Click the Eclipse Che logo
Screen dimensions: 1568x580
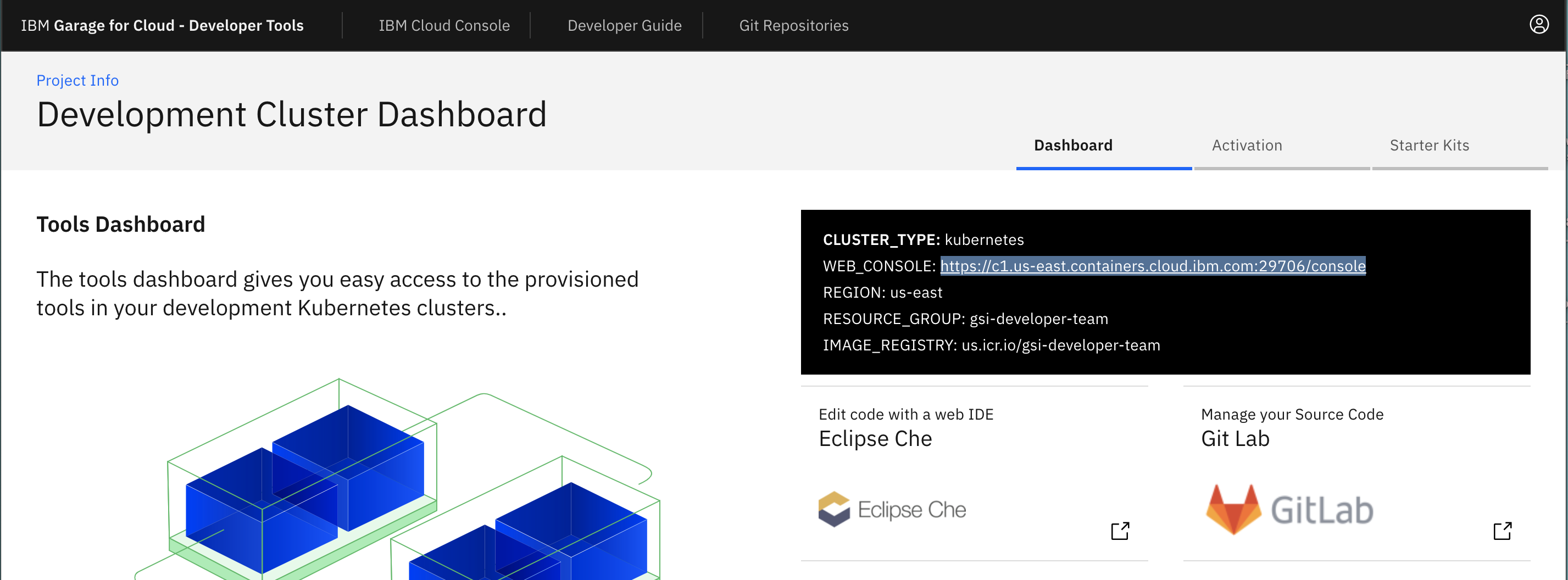[x=892, y=509]
